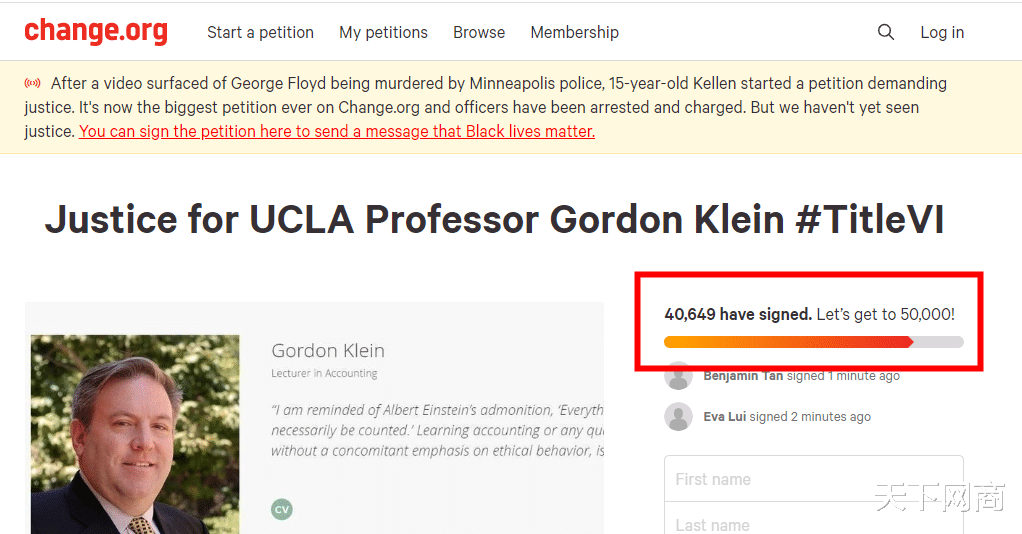Open the Browse page
1022x534 pixels.
[479, 32]
